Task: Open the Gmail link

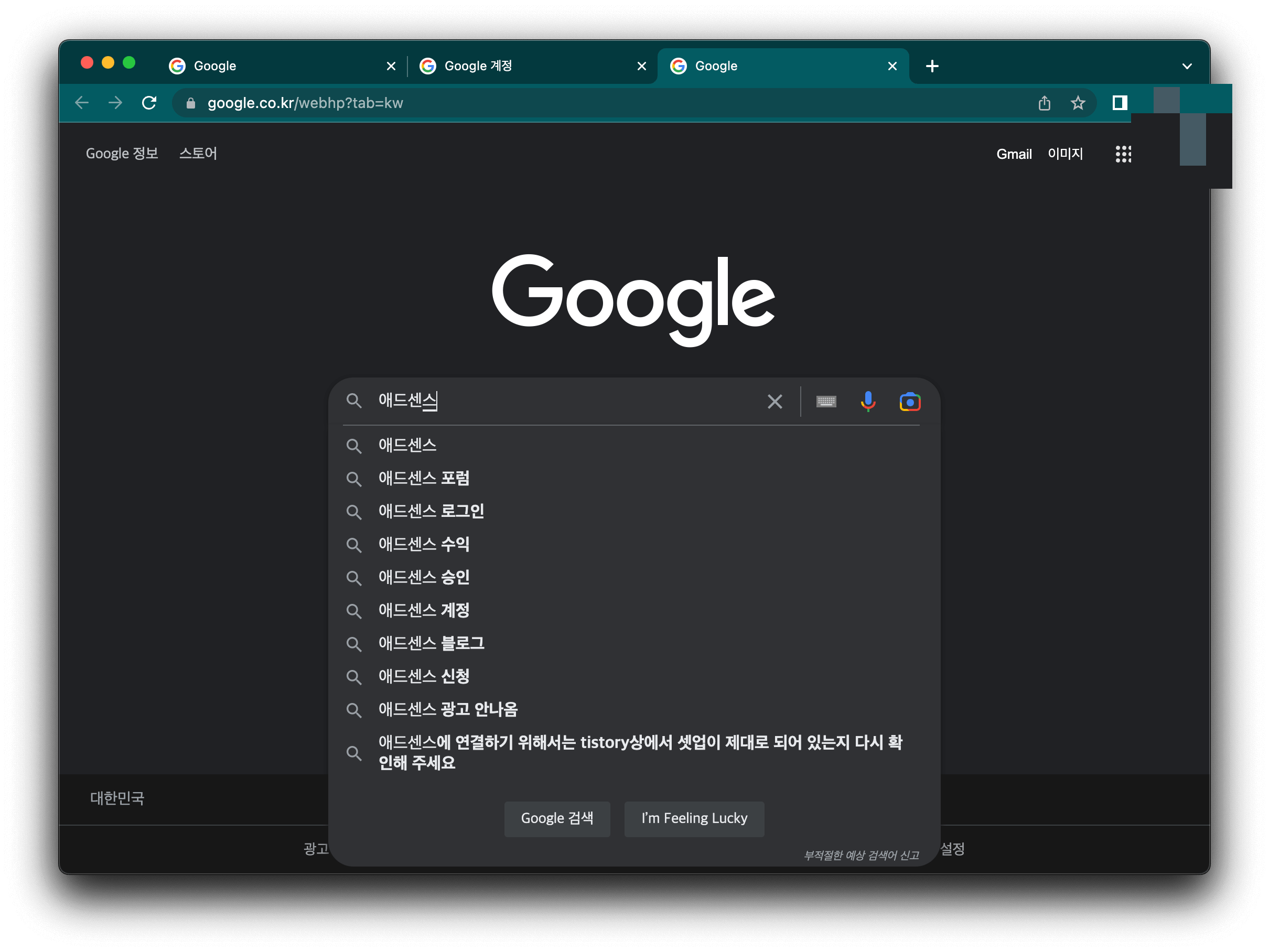Action: (x=1014, y=154)
